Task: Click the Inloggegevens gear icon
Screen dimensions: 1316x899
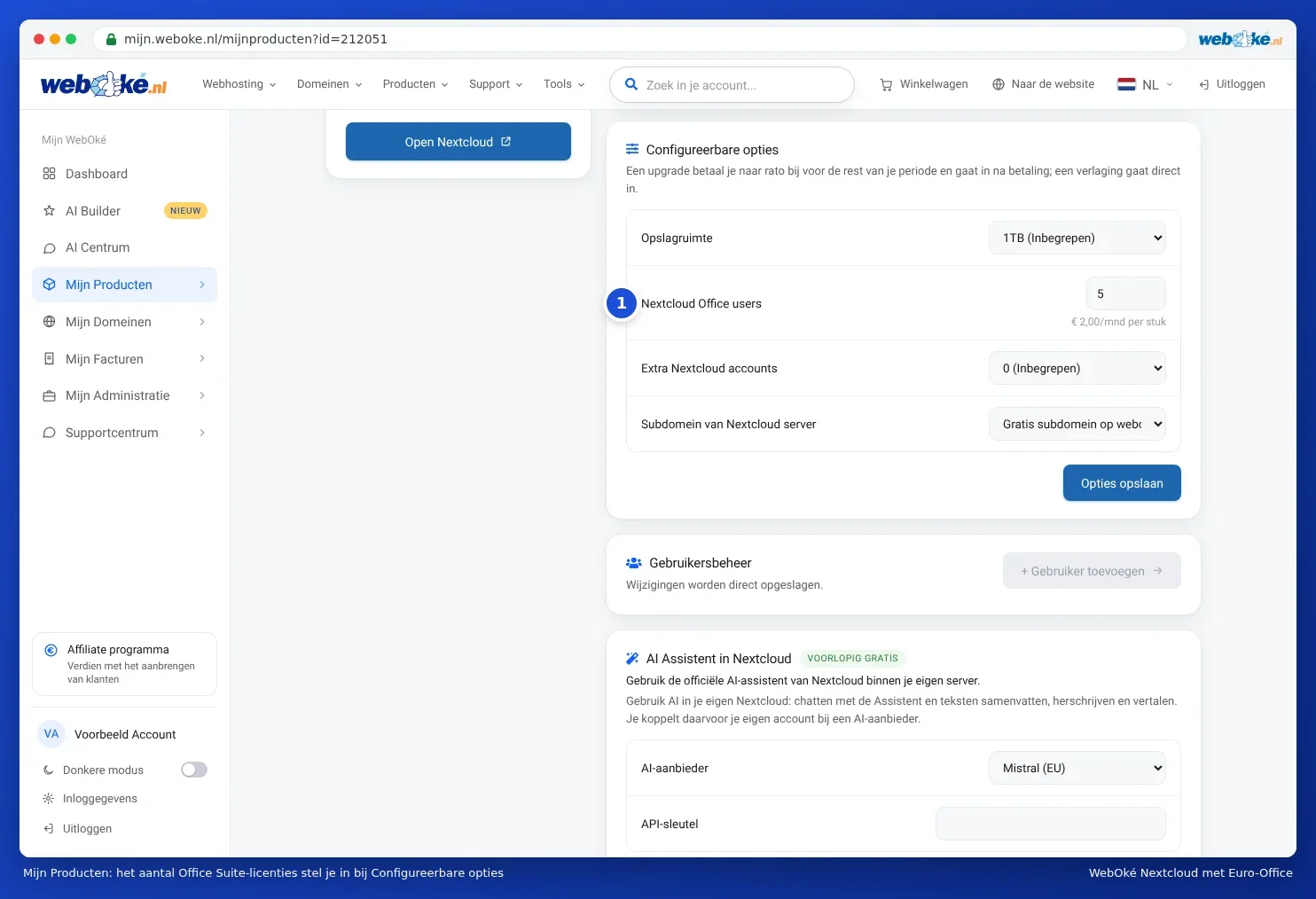Action: 49,799
